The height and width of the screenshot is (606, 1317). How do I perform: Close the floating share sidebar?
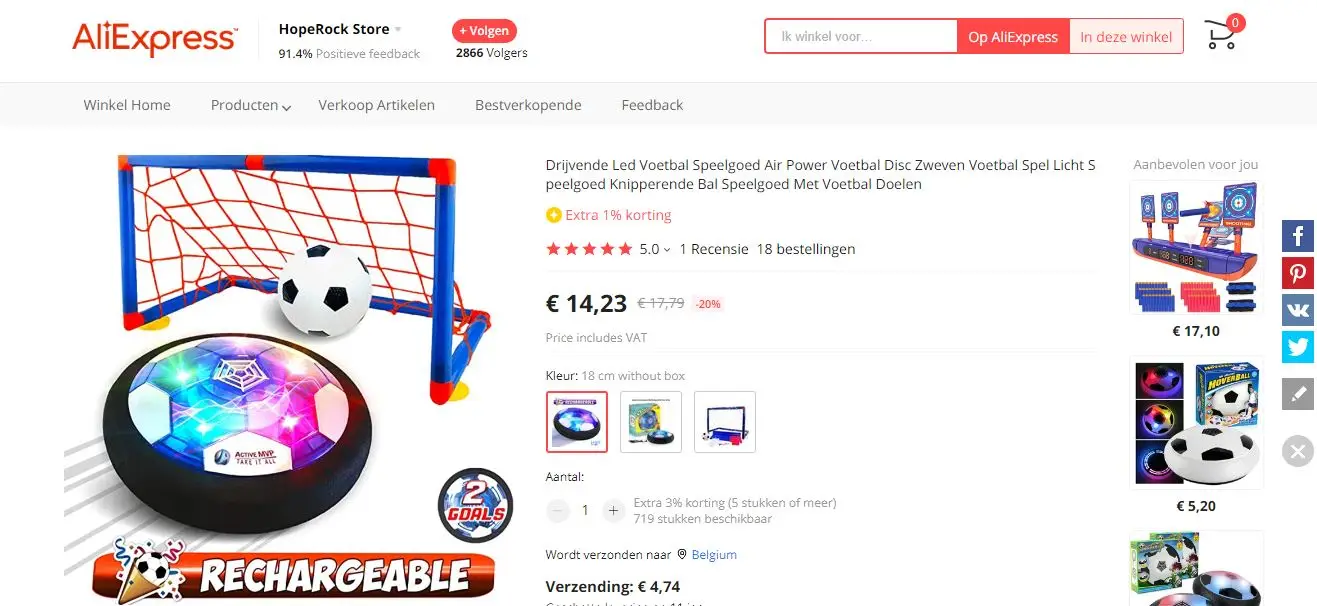point(1298,451)
